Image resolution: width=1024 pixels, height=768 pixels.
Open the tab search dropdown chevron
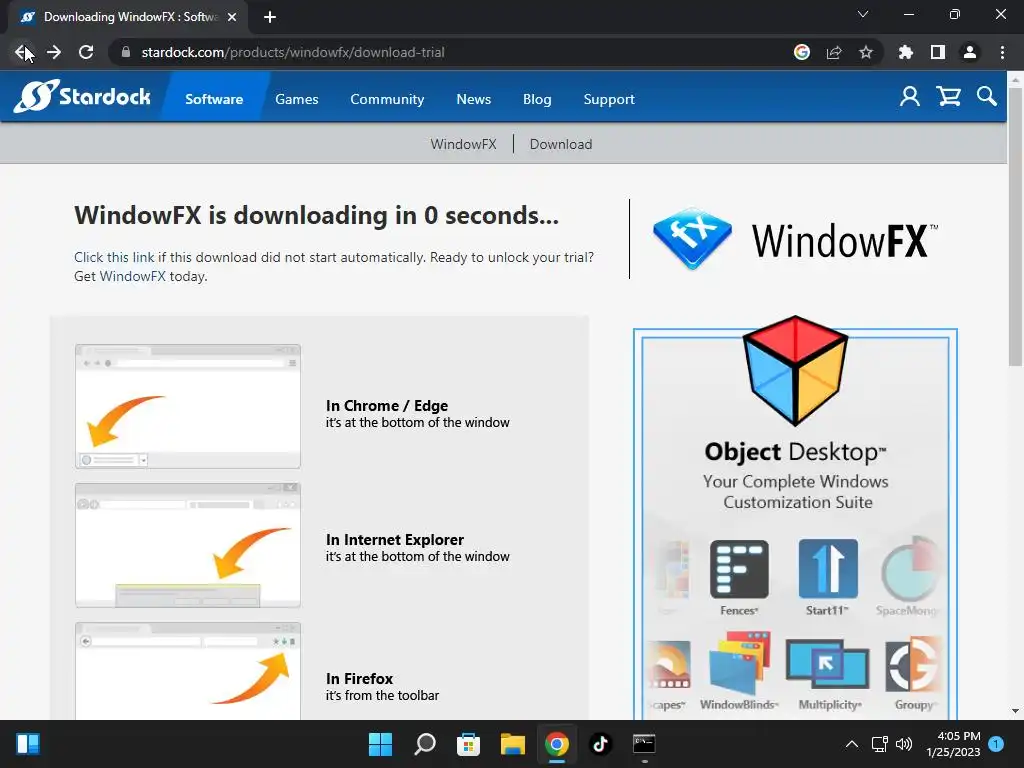coord(863,14)
